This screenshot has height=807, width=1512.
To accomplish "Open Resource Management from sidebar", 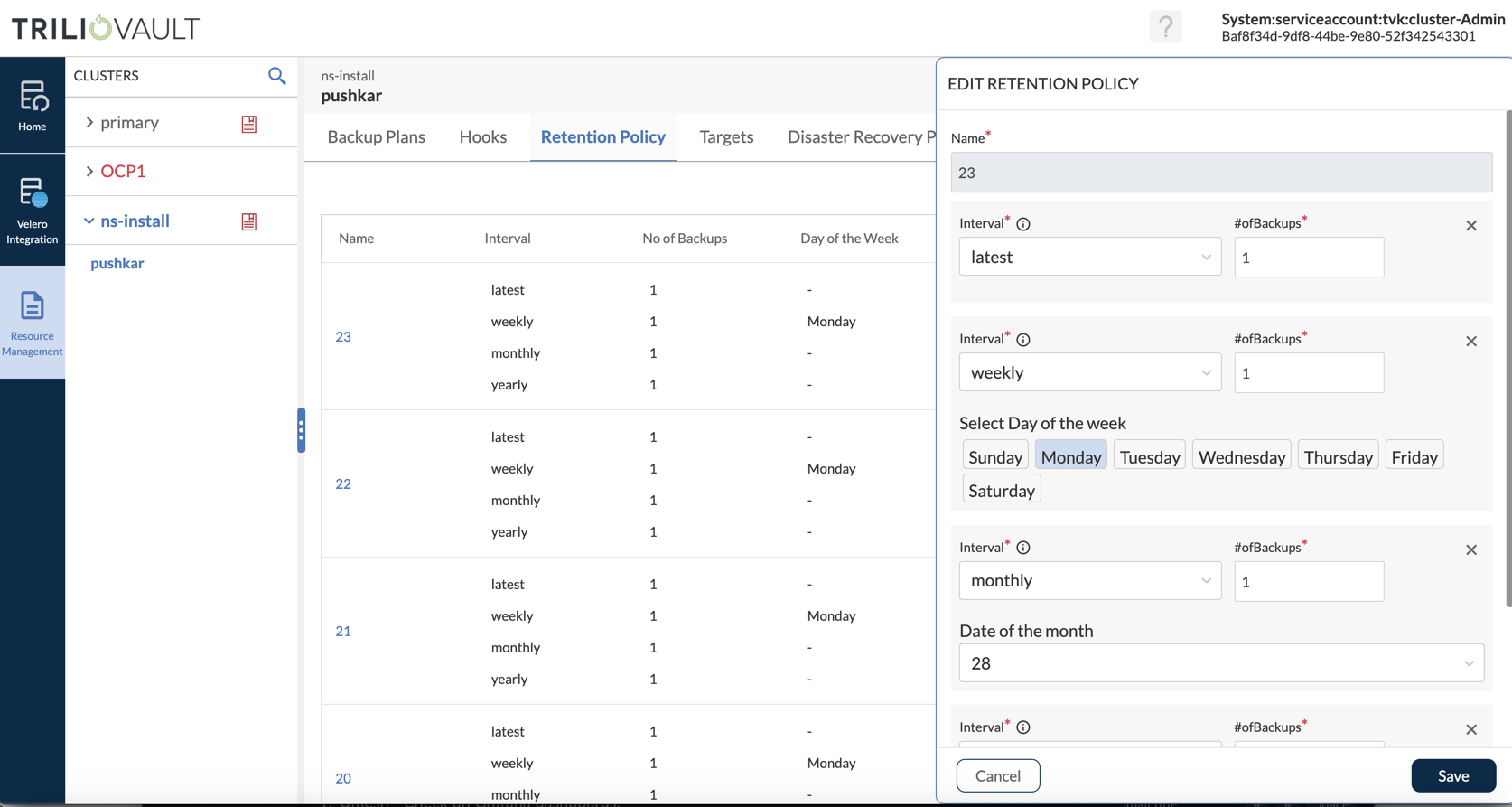I will (33, 323).
